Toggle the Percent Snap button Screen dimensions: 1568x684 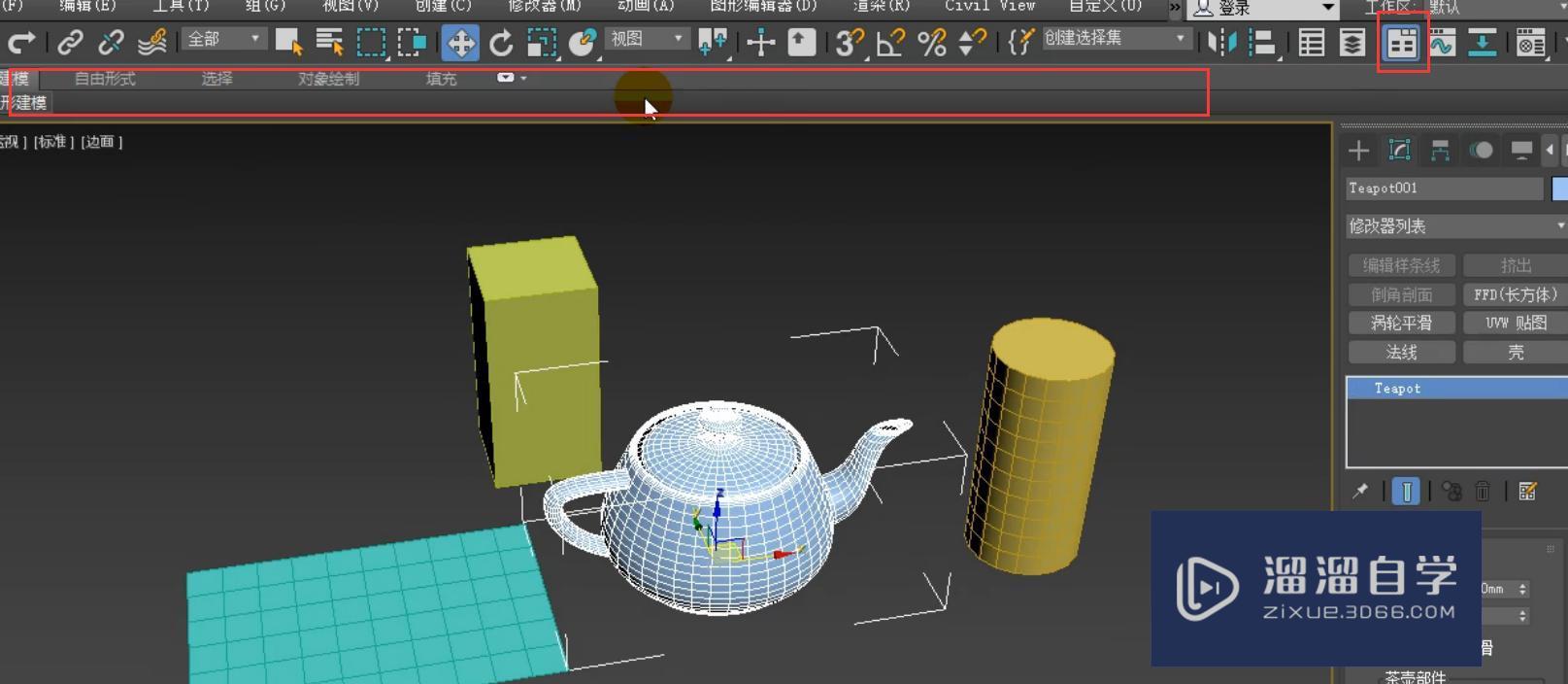pyautogui.click(x=931, y=42)
